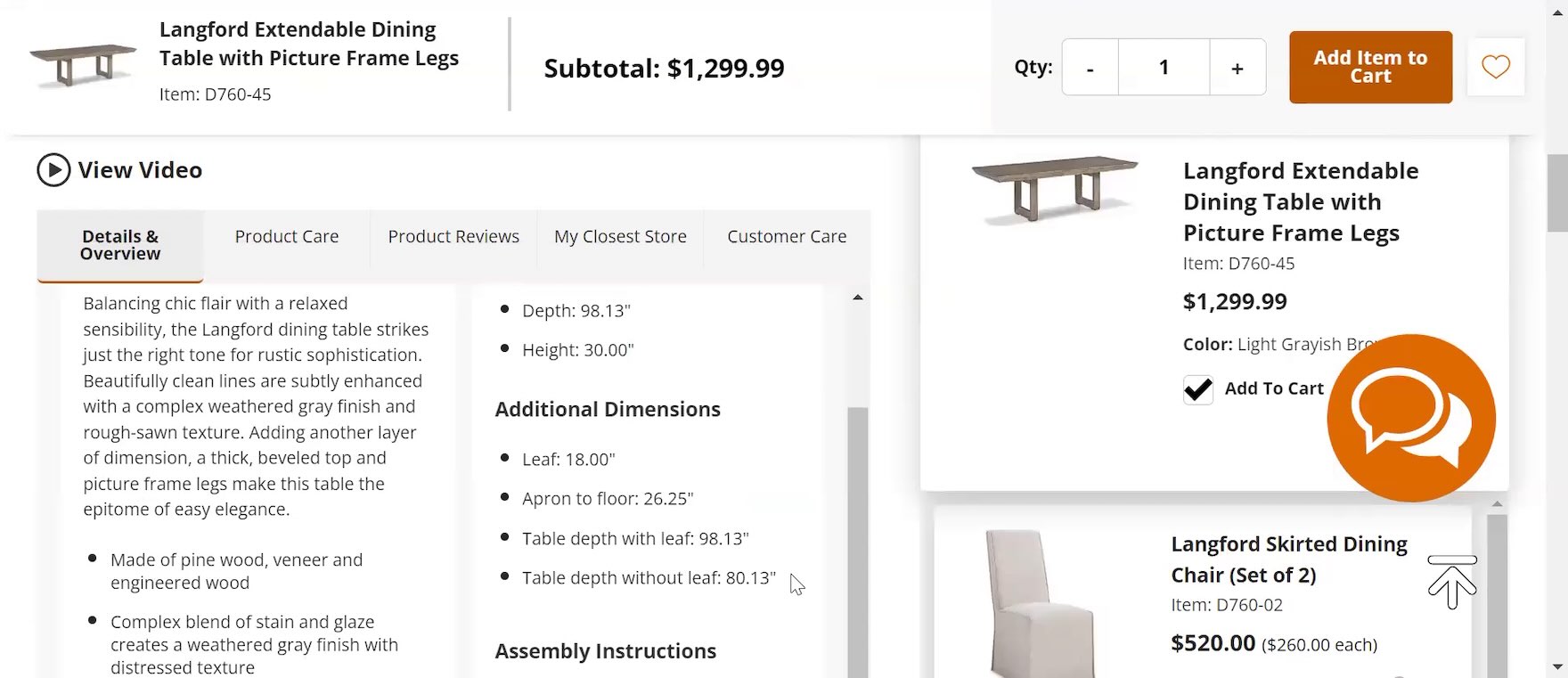
Task: Click the quantity input field
Action: (1164, 68)
